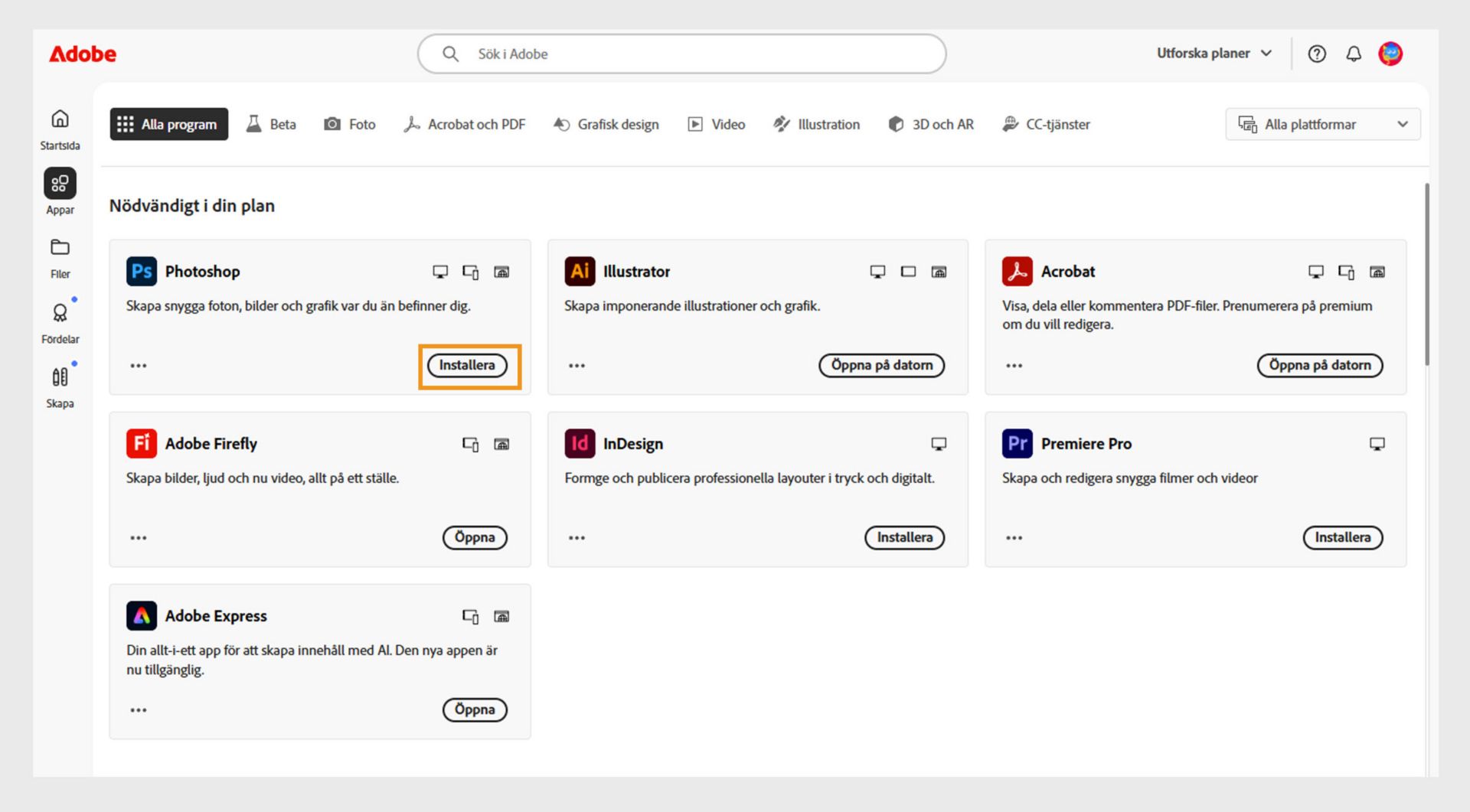Open the Startsida home icon
Image resolution: width=1470 pixels, height=812 pixels.
click(x=60, y=119)
